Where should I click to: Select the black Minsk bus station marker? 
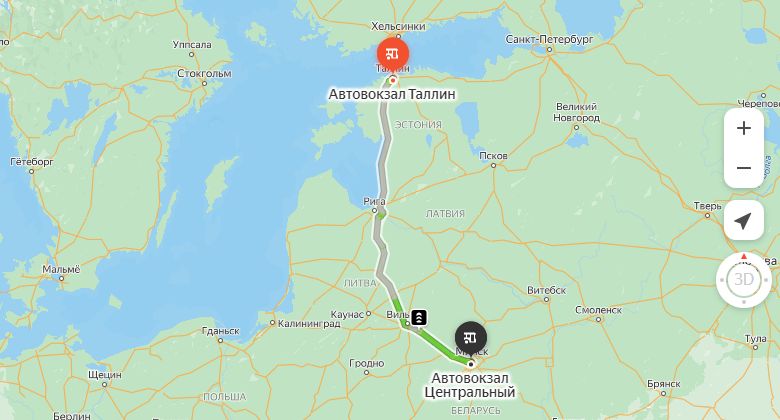point(471,337)
